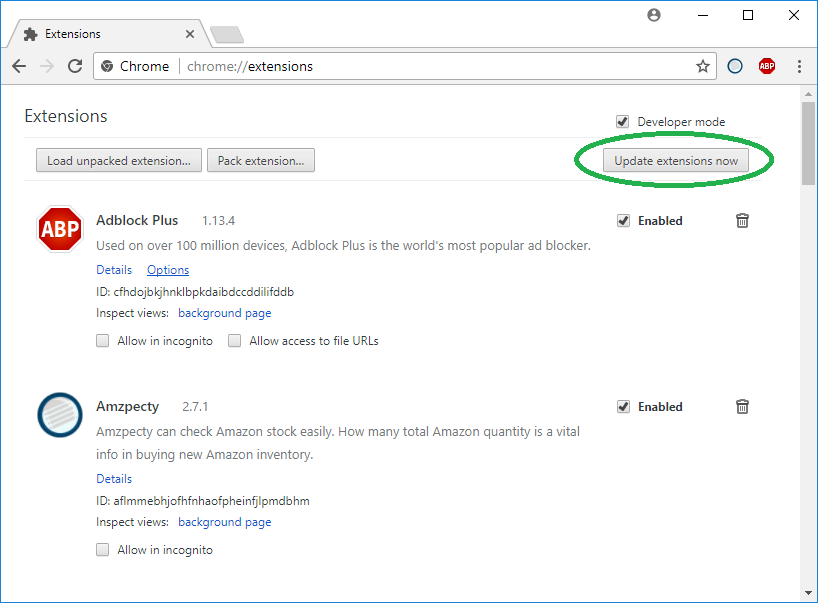Remove Adblock Plus with its trash icon
Image resolution: width=818 pixels, height=603 pixels.
click(742, 221)
